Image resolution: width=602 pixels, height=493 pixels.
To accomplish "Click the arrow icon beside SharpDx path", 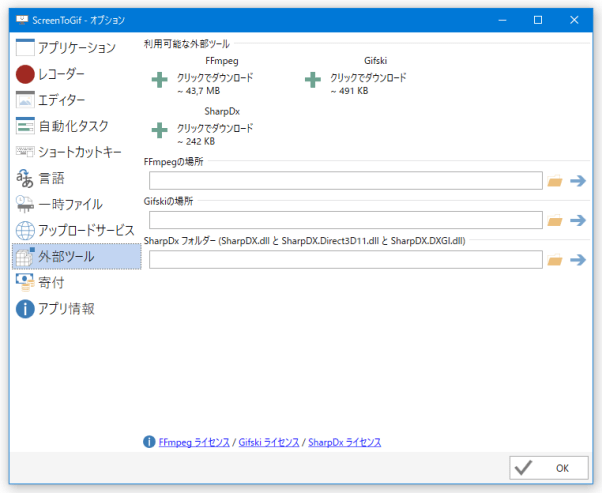I will [x=577, y=260].
